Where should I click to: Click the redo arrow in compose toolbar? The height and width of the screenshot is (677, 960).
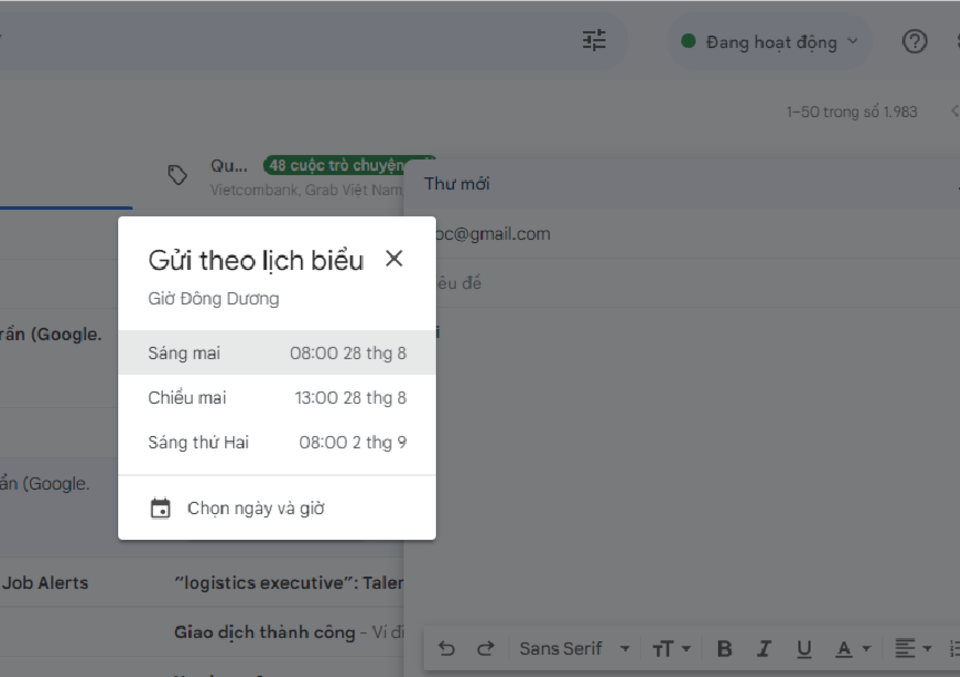pos(485,649)
